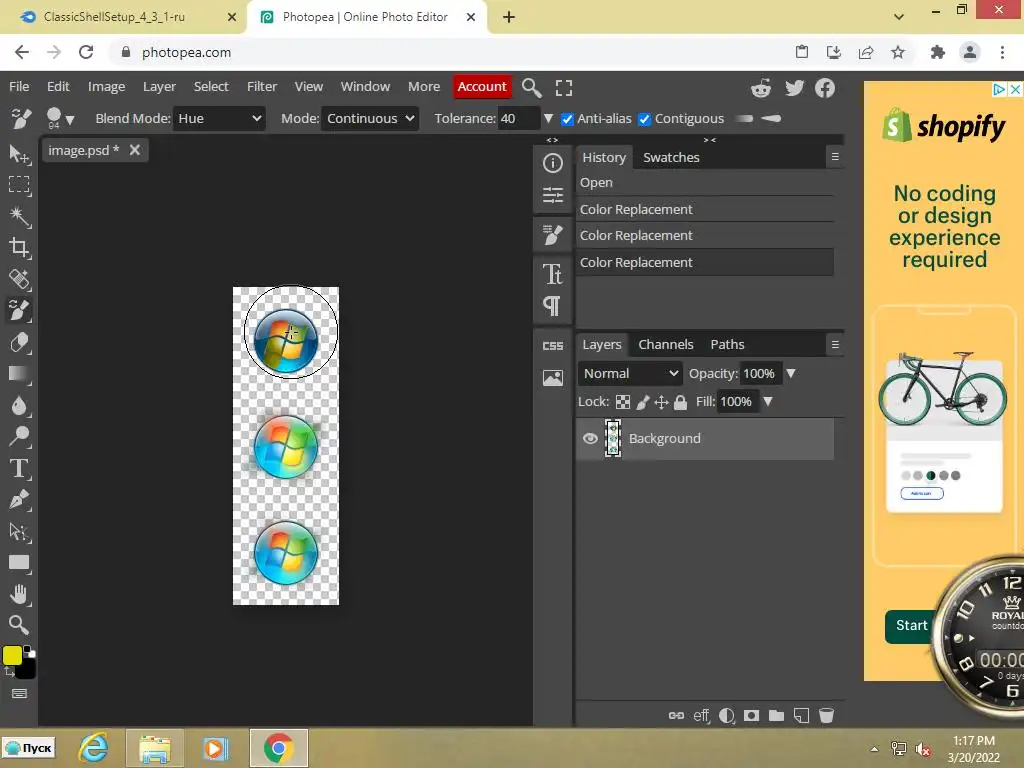Click the Tolerance input field
Screen dimensions: 1024x768
pos(519,118)
